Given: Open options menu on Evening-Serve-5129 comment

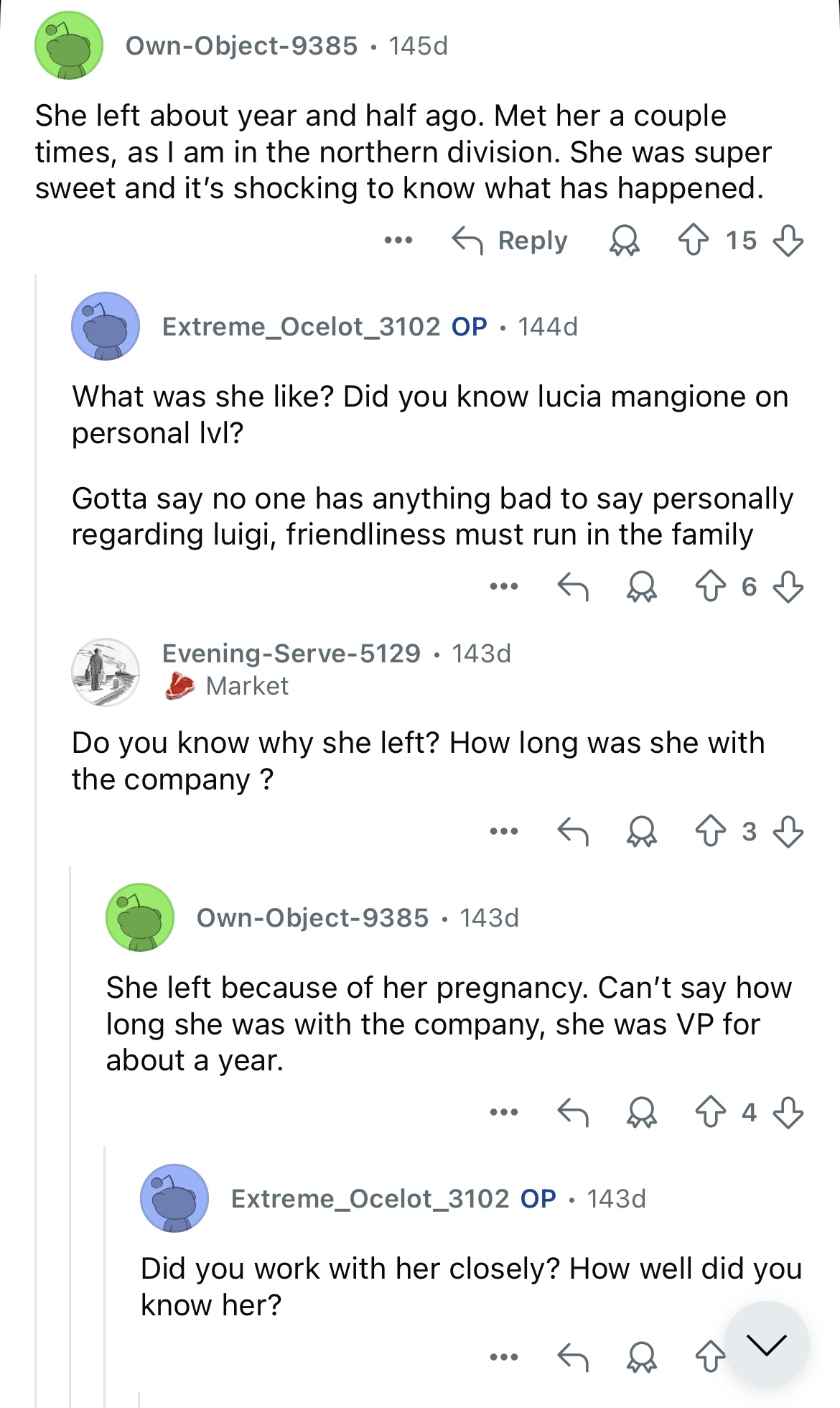Looking at the screenshot, I should pyautogui.click(x=504, y=831).
